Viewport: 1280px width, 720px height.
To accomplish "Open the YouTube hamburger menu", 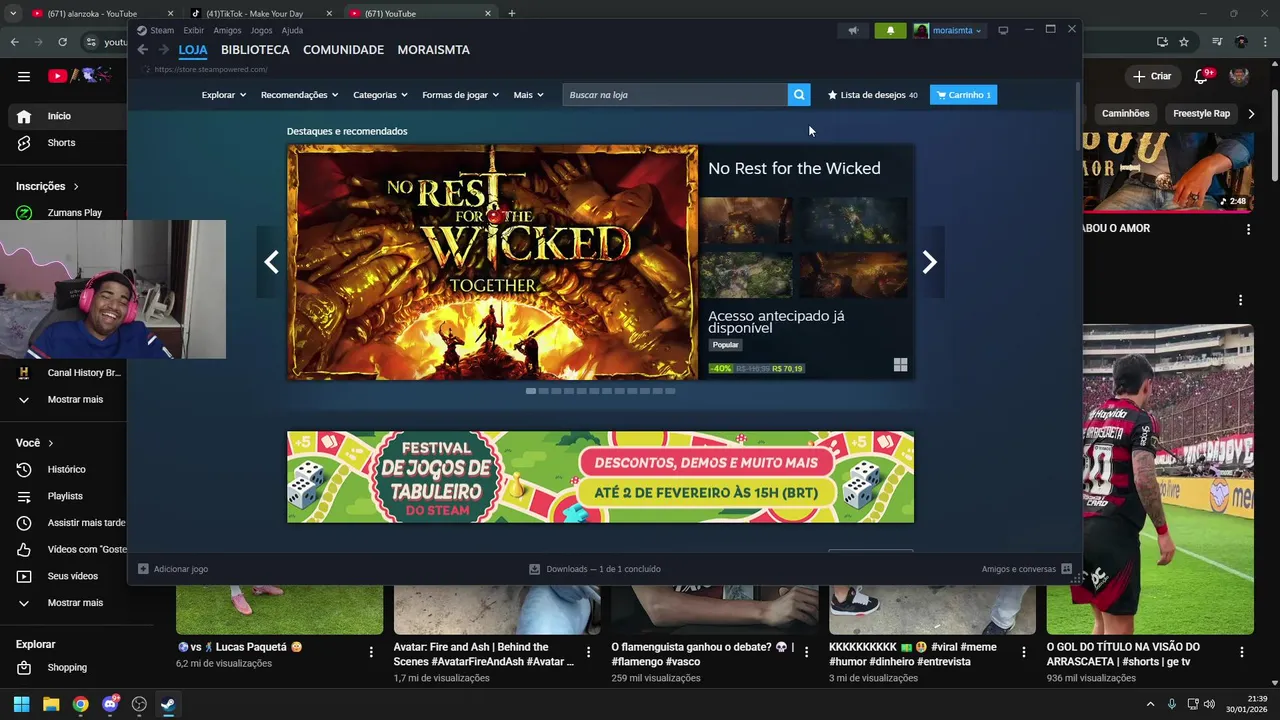I will tap(23, 76).
